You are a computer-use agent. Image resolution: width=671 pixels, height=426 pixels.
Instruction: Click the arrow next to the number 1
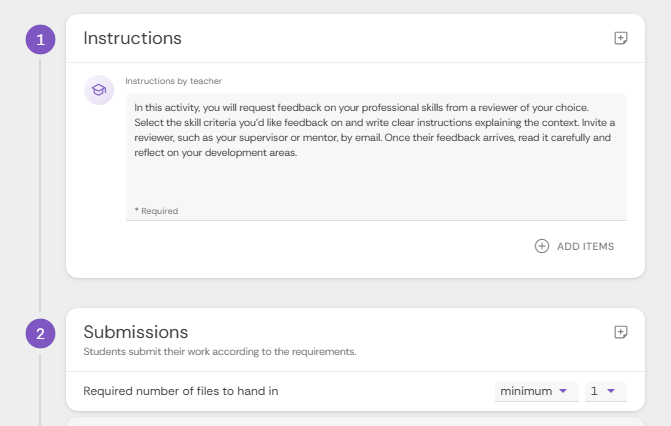click(x=611, y=391)
